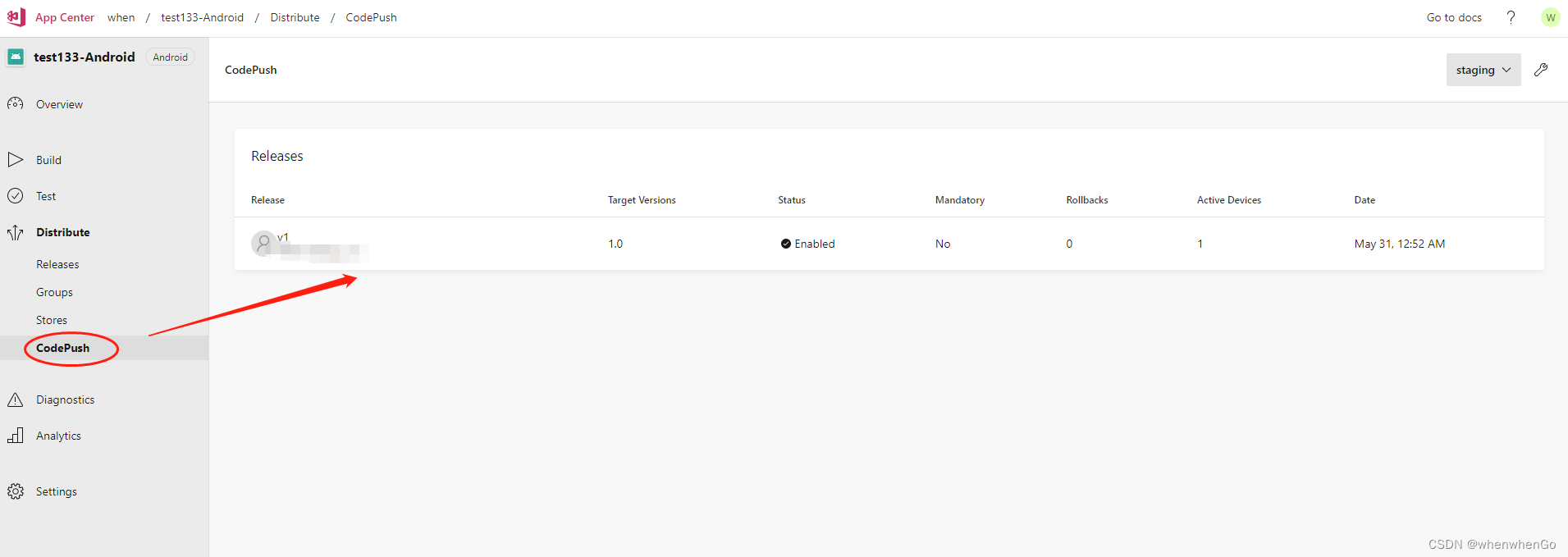Click the Distribute branching icon
The width and height of the screenshot is (1568, 557).
(x=16, y=232)
